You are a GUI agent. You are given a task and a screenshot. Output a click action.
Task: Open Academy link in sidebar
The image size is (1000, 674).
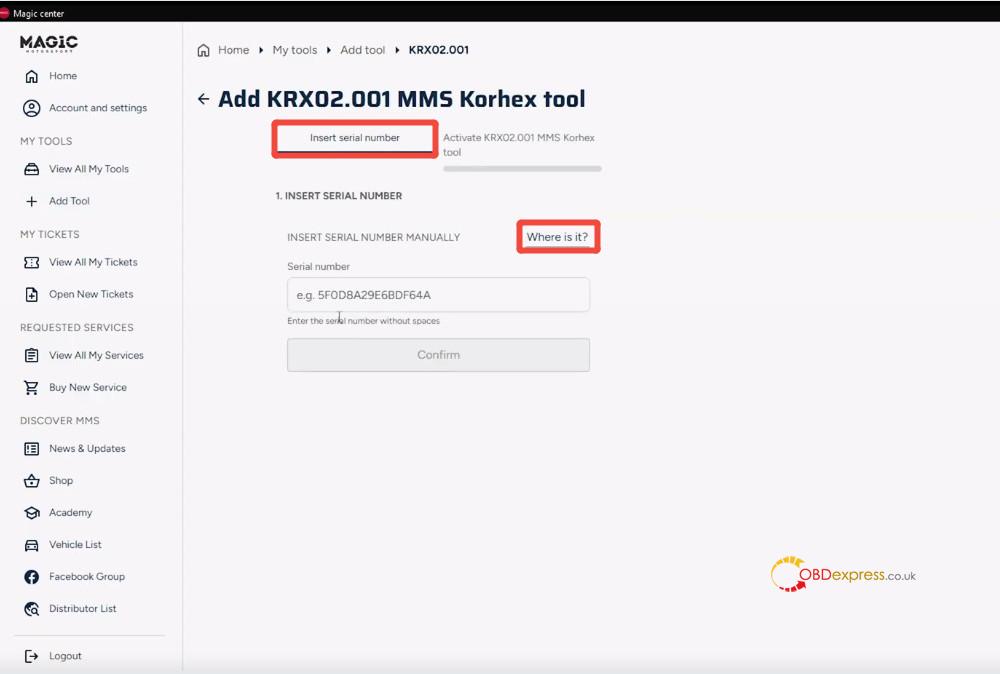pyautogui.click(x=71, y=512)
